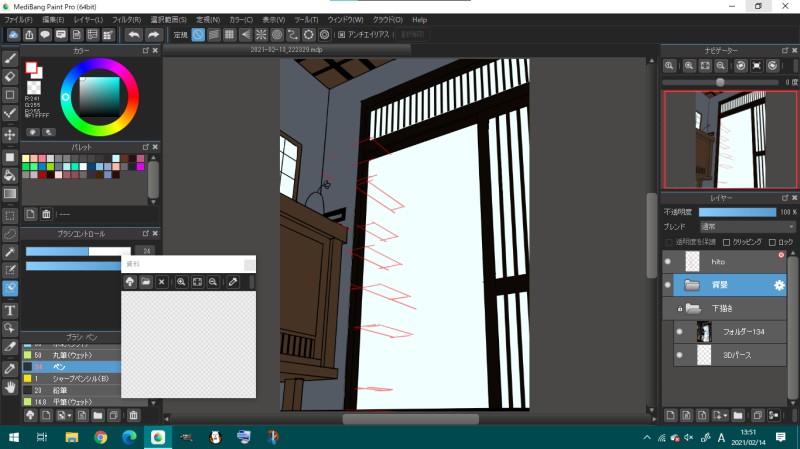Select the Gradient tool

point(10,194)
